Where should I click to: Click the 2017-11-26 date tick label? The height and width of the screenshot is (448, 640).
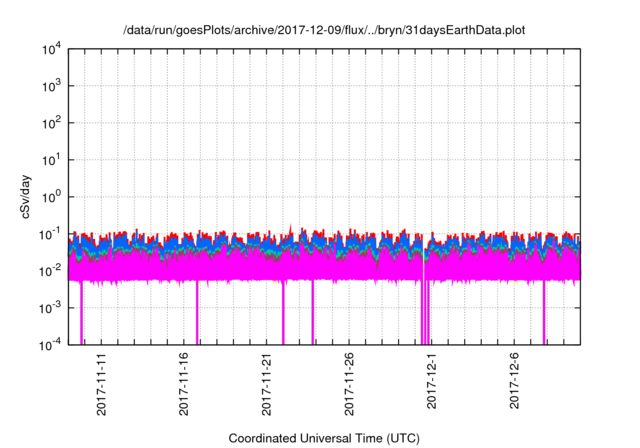[x=349, y=384]
